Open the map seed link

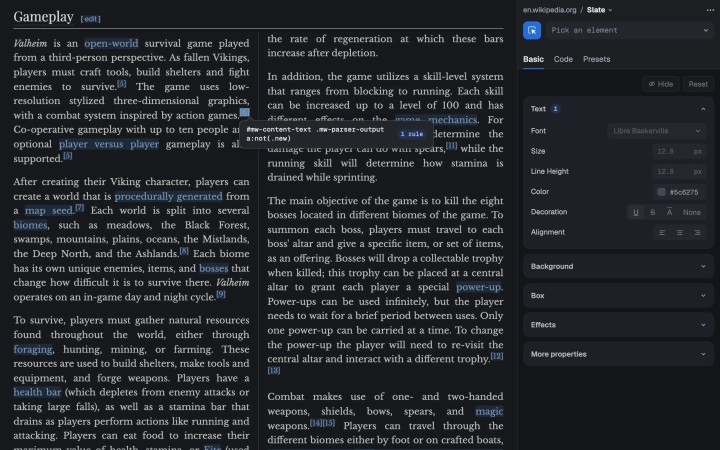[49, 211]
